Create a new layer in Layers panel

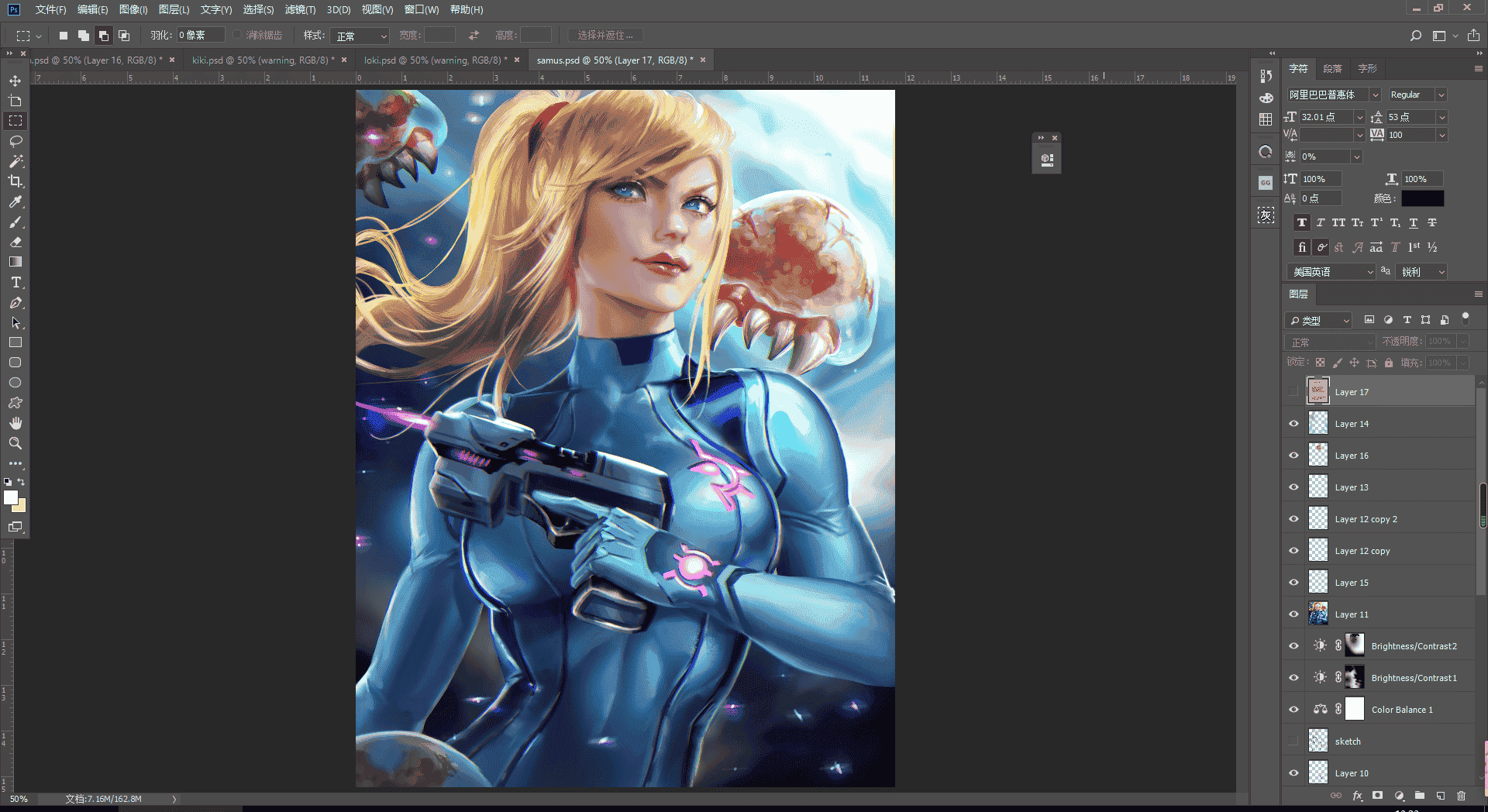pos(1441,796)
